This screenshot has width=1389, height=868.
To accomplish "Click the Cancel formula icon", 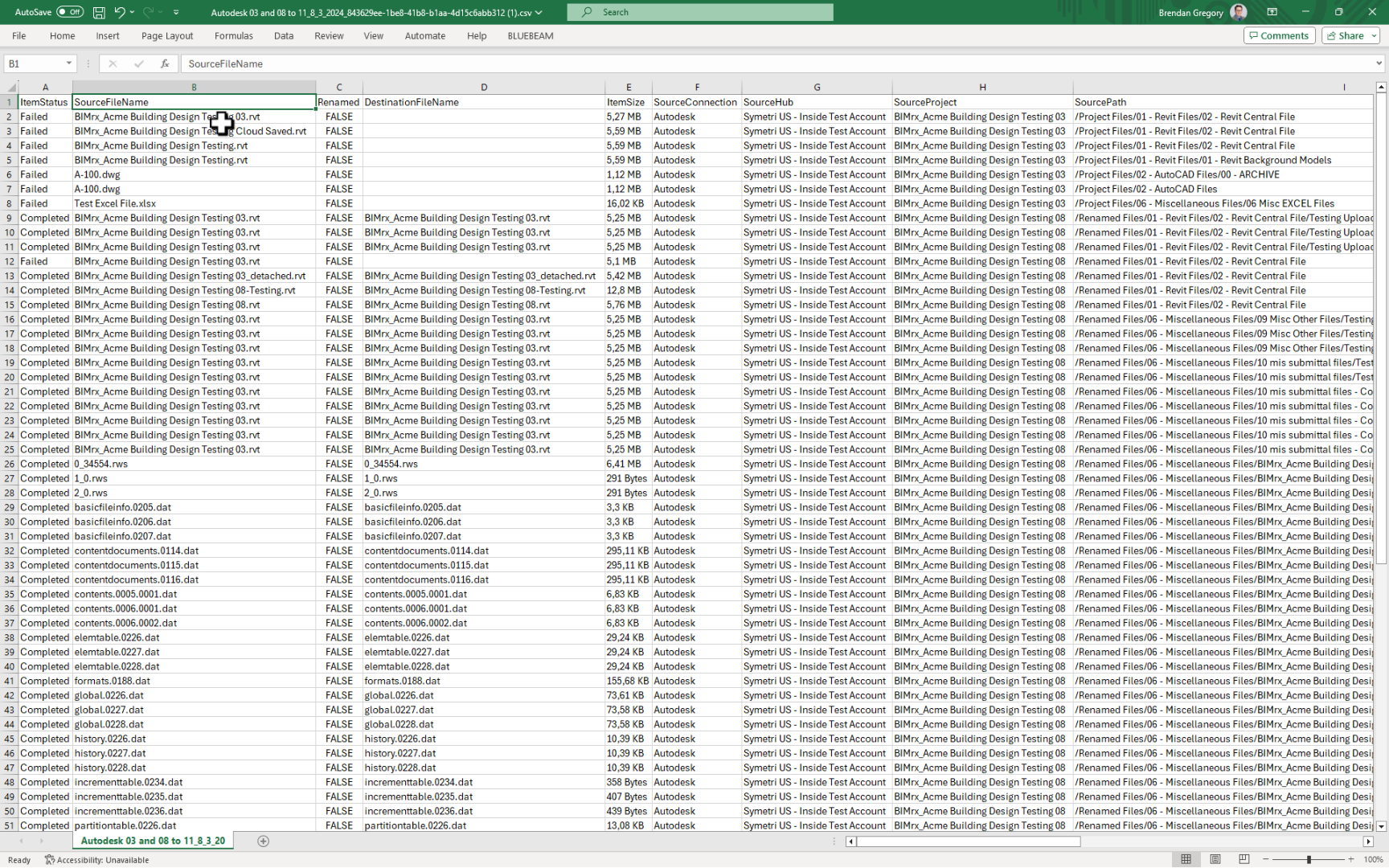I will [x=113, y=63].
